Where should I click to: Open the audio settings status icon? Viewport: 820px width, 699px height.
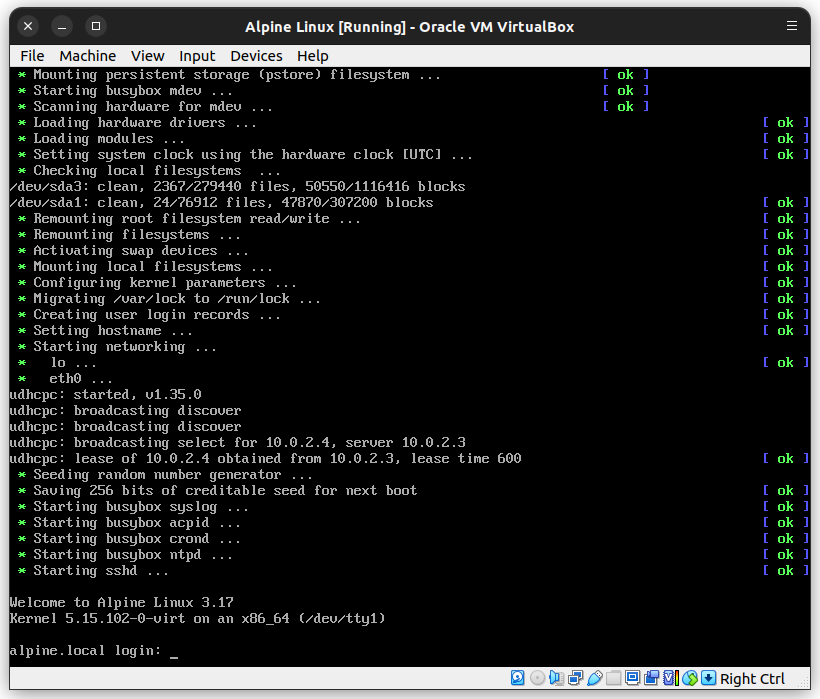pyautogui.click(x=556, y=678)
